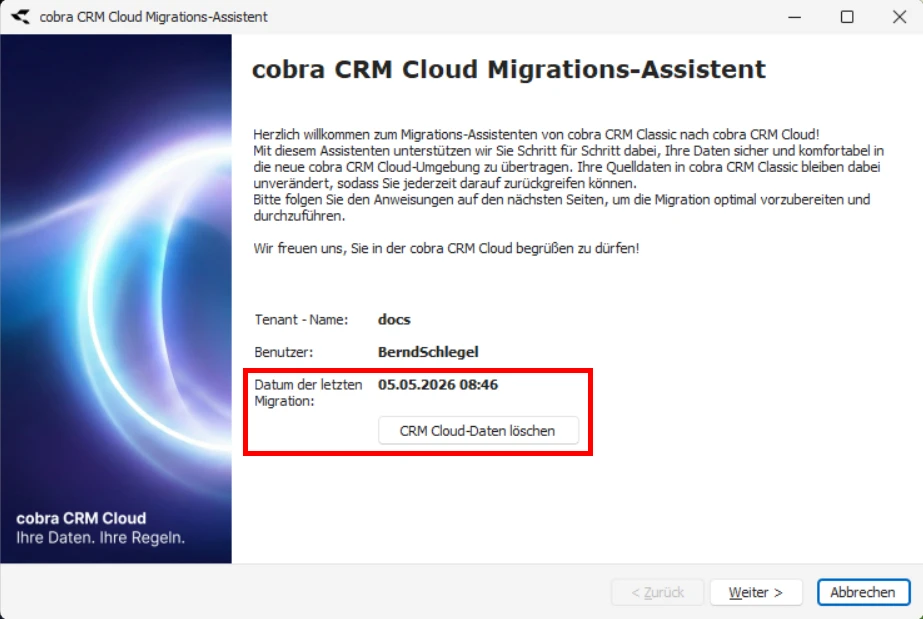Select the migration date '05.05.2026 08:46'
This screenshot has height=619, width=923.
438,384
